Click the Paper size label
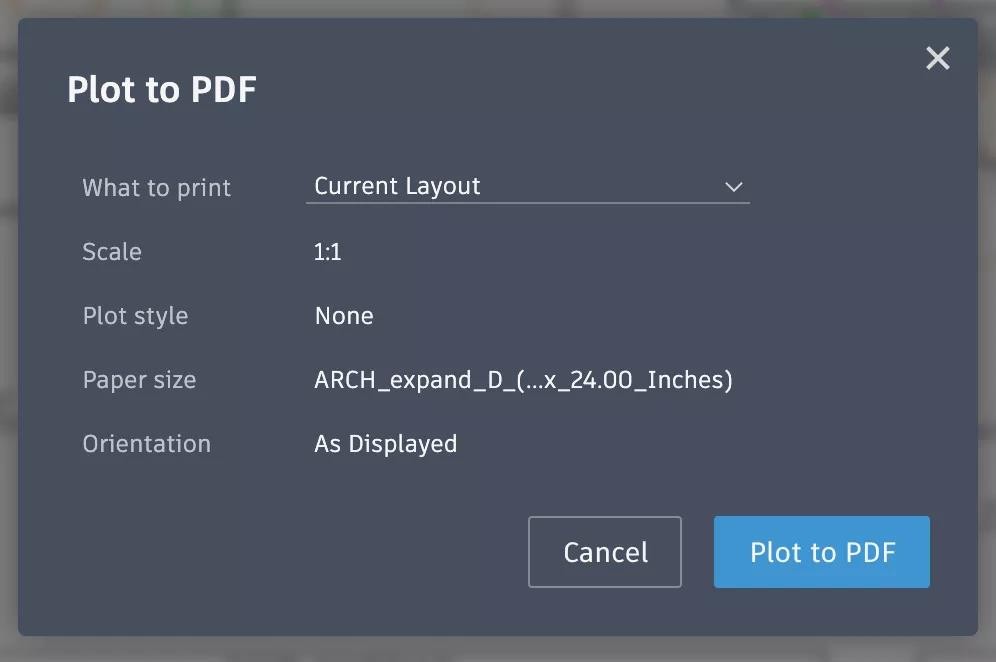The image size is (996, 662). 139,380
